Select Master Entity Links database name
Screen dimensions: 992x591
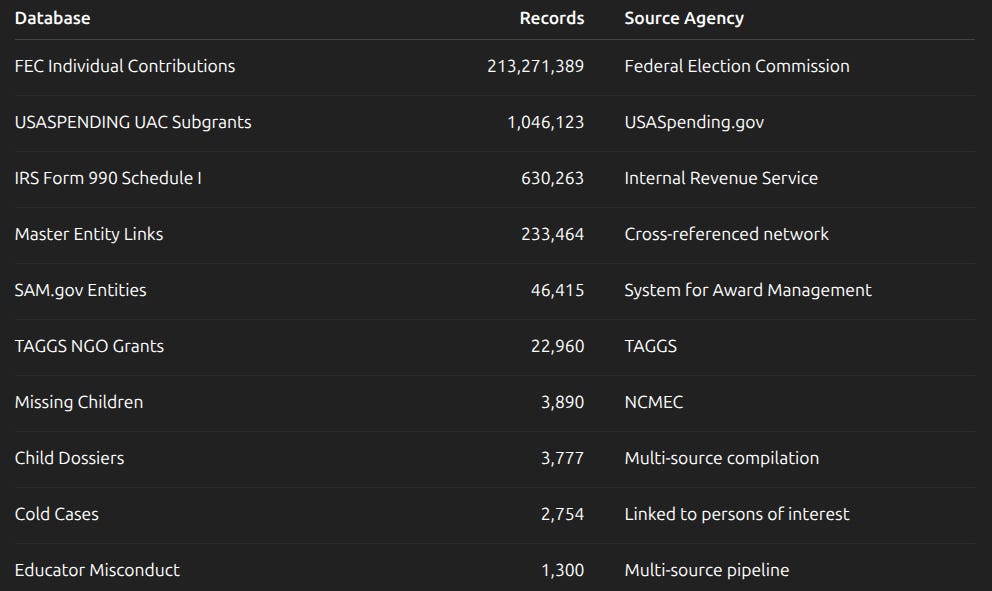pos(89,234)
